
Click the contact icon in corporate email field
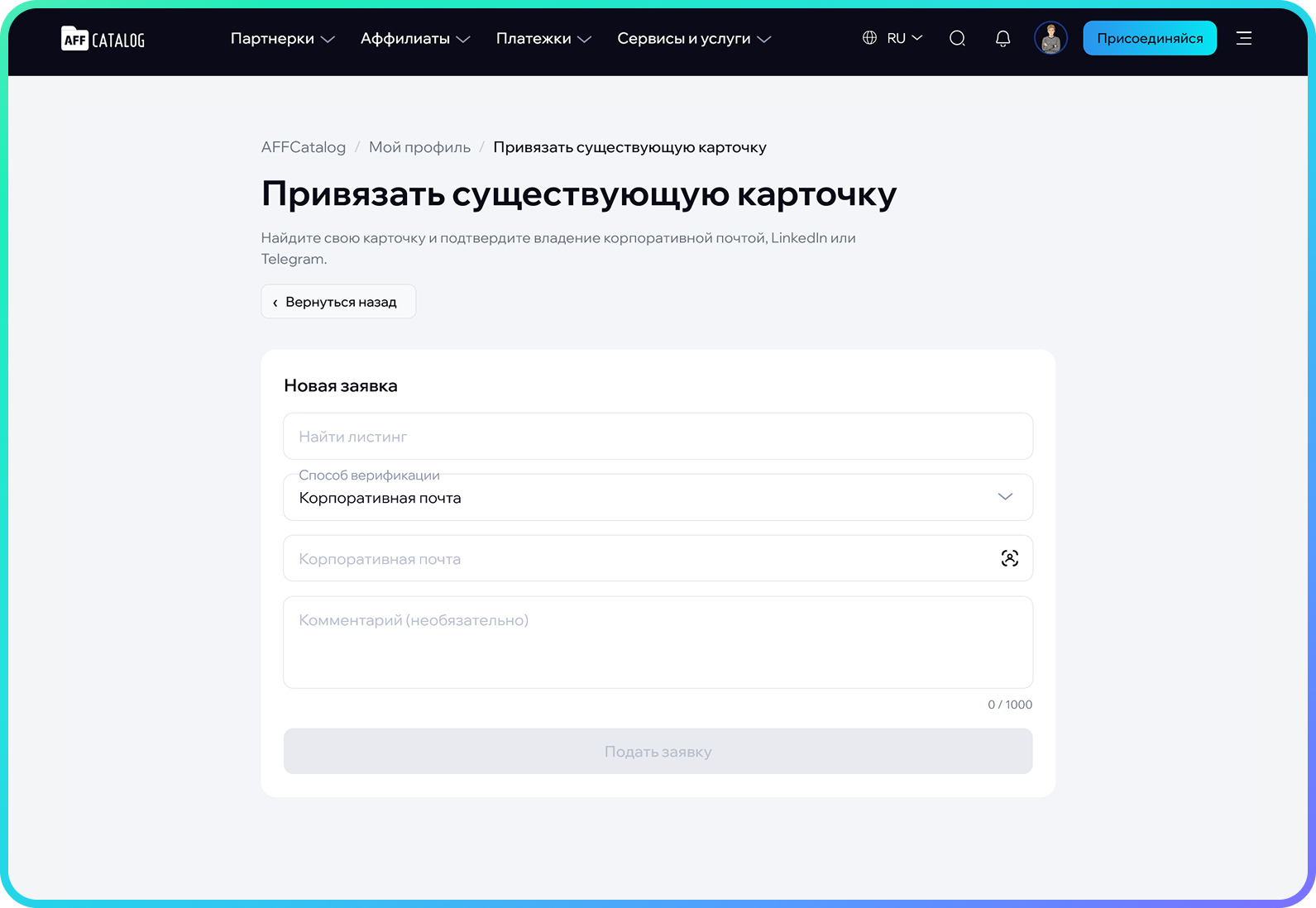point(1009,558)
